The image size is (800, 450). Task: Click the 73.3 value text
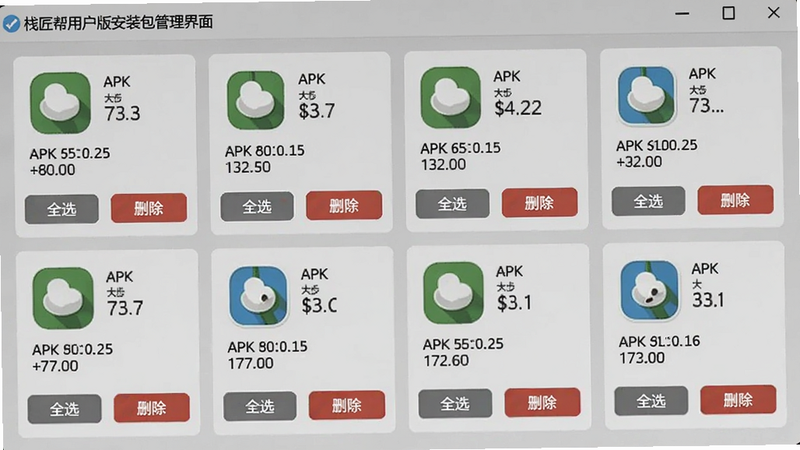[122, 113]
